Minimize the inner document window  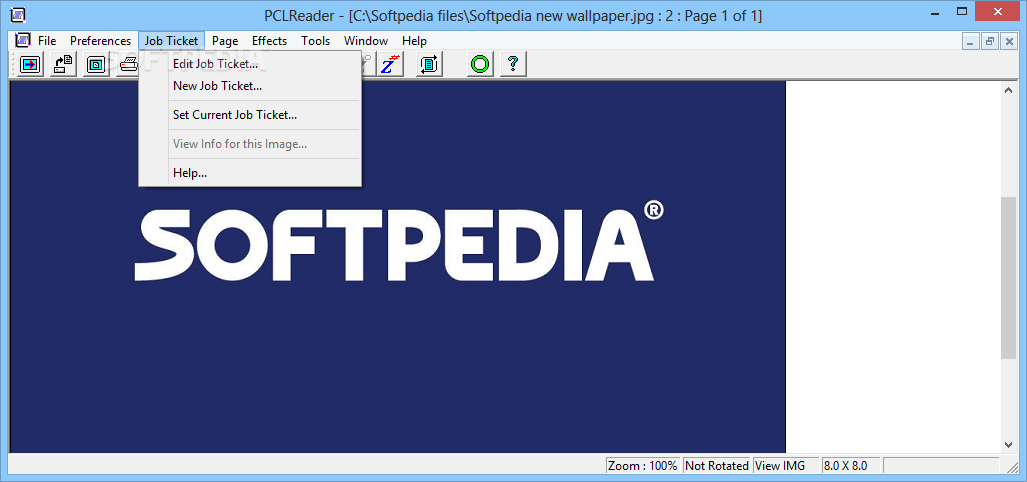pyautogui.click(x=971, y=41)
